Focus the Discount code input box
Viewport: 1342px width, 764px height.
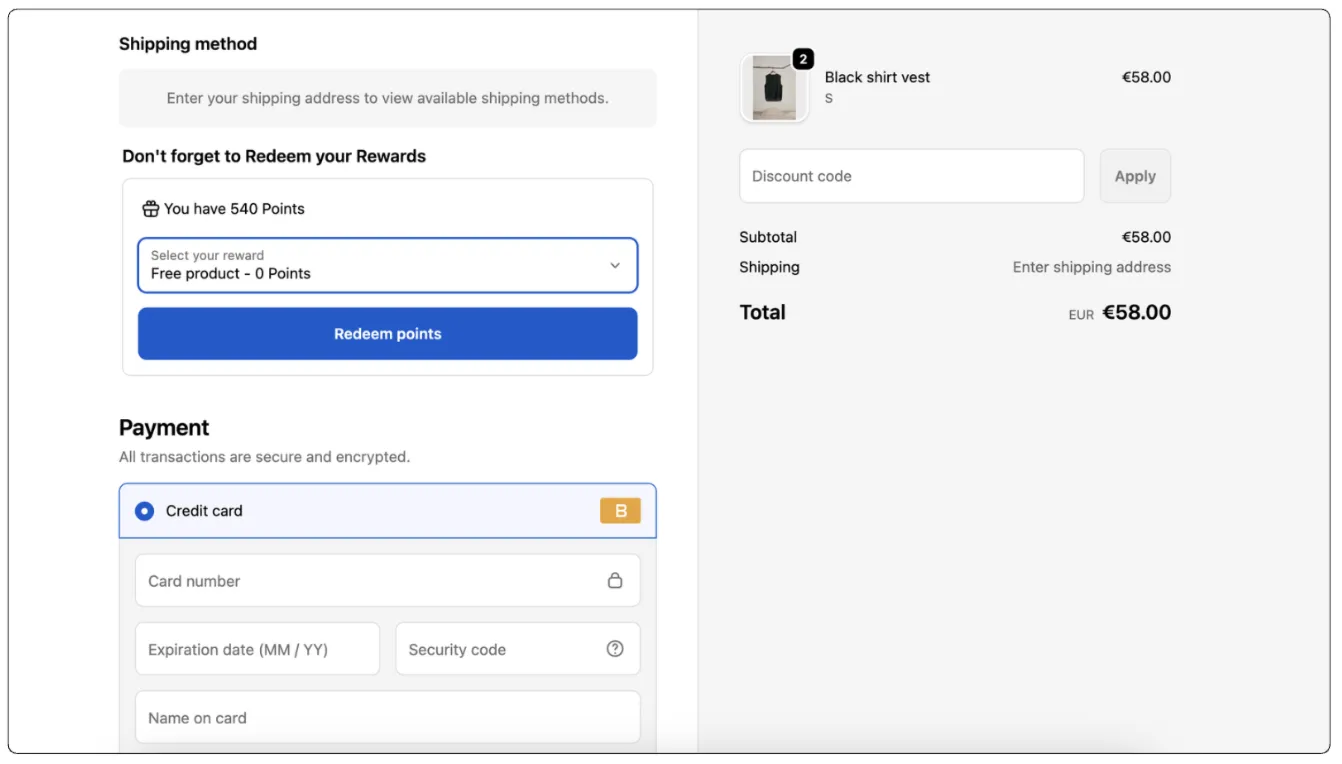(x=911, y=176)
